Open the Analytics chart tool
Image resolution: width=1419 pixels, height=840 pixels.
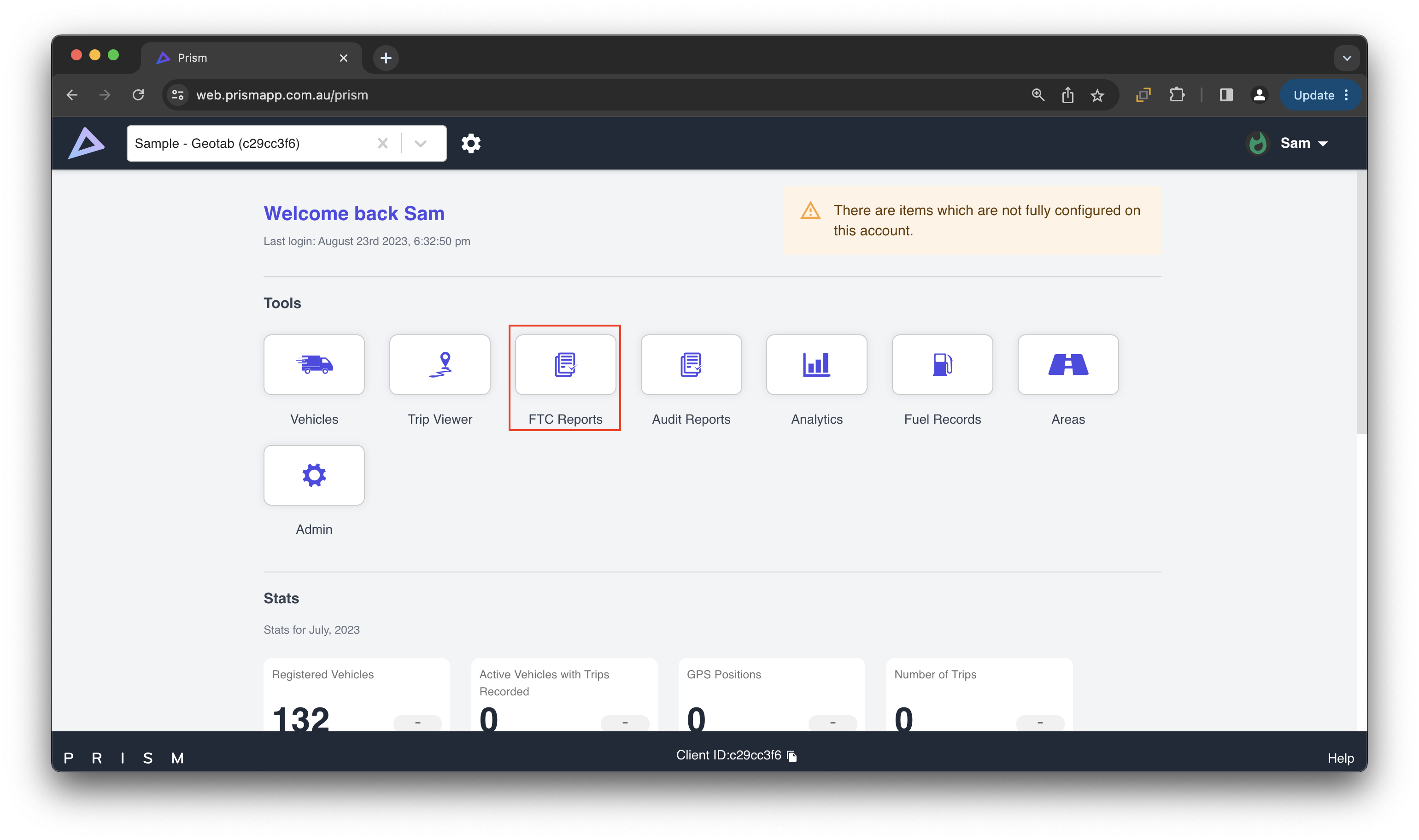pos(816,365)
